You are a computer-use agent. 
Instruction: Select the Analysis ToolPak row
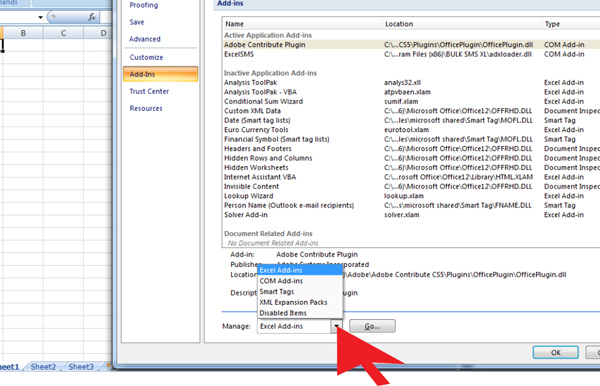[411, 83]
